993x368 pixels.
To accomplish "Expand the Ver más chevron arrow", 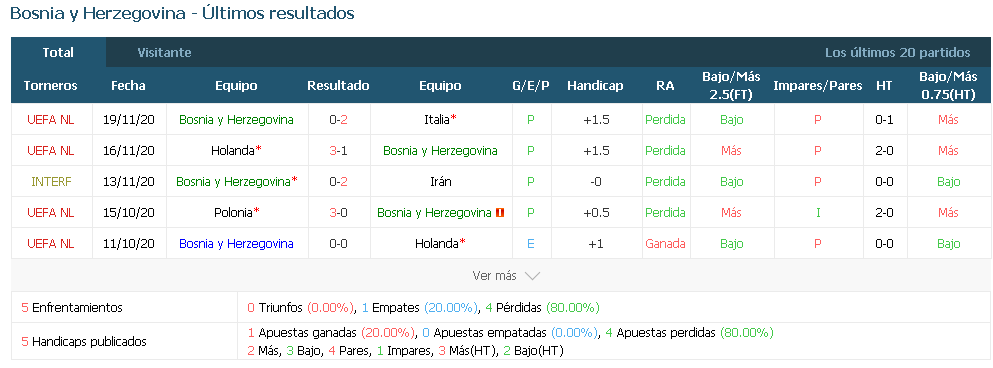I will [x=532, y=276].
